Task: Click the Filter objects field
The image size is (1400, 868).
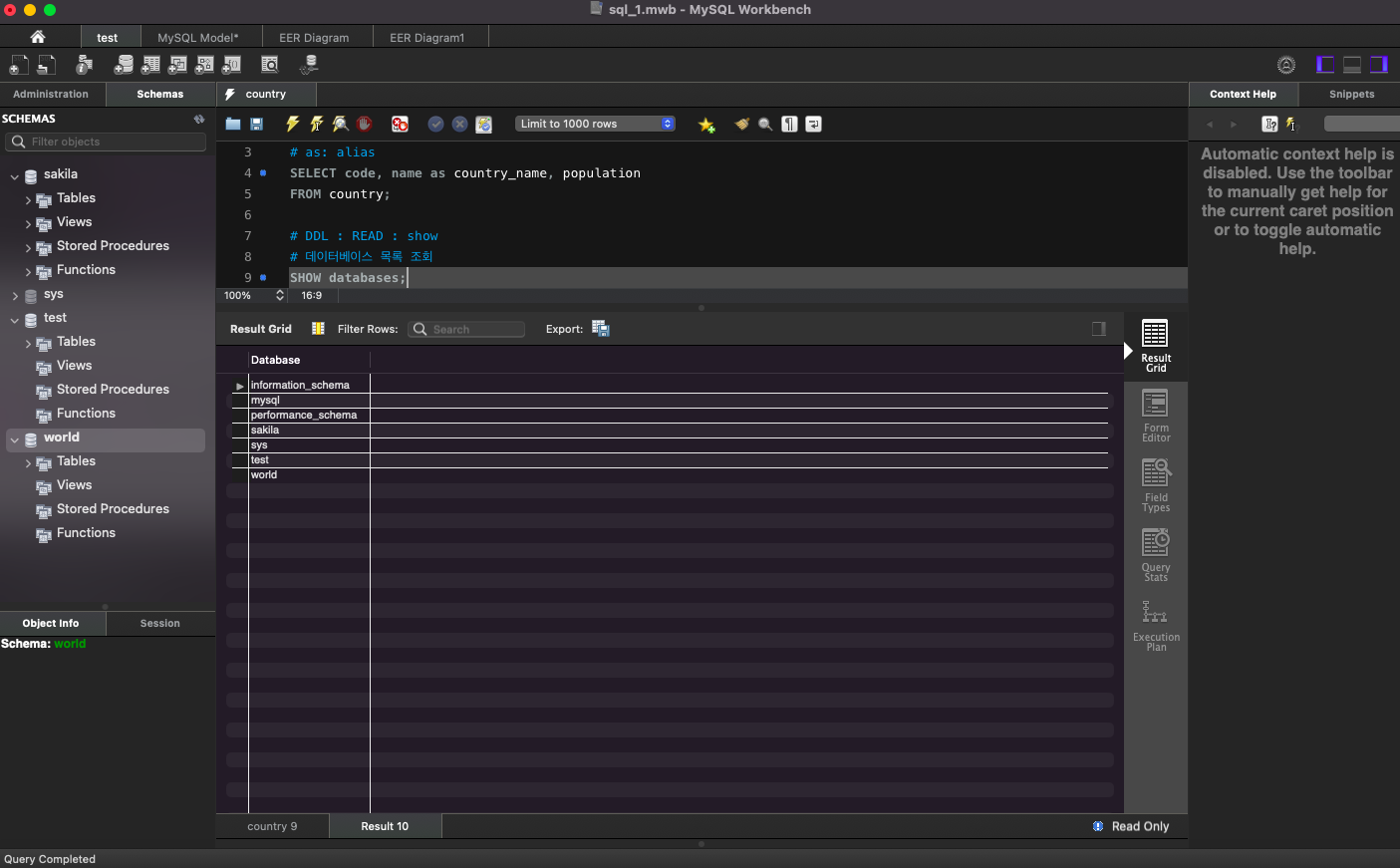Action: pos(106,142)
